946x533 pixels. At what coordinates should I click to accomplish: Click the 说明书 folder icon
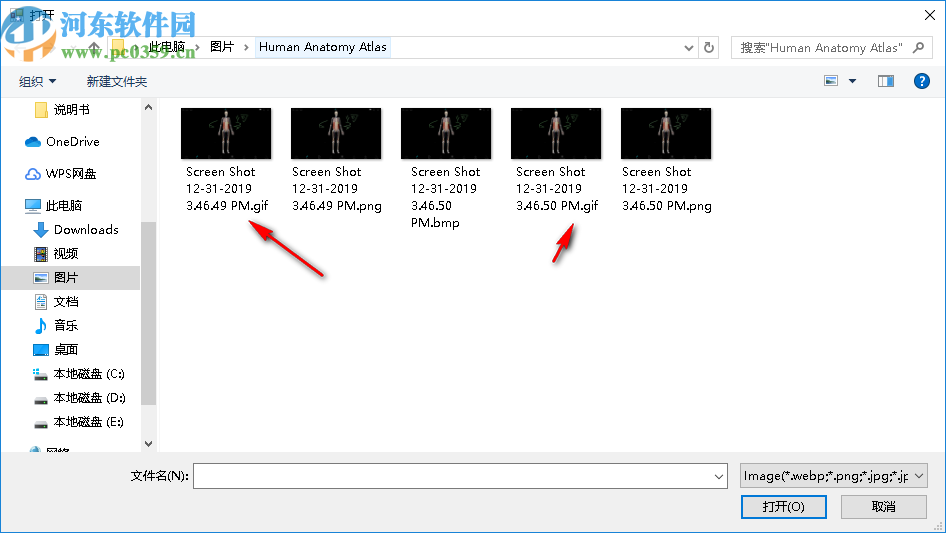pos(41,110)
